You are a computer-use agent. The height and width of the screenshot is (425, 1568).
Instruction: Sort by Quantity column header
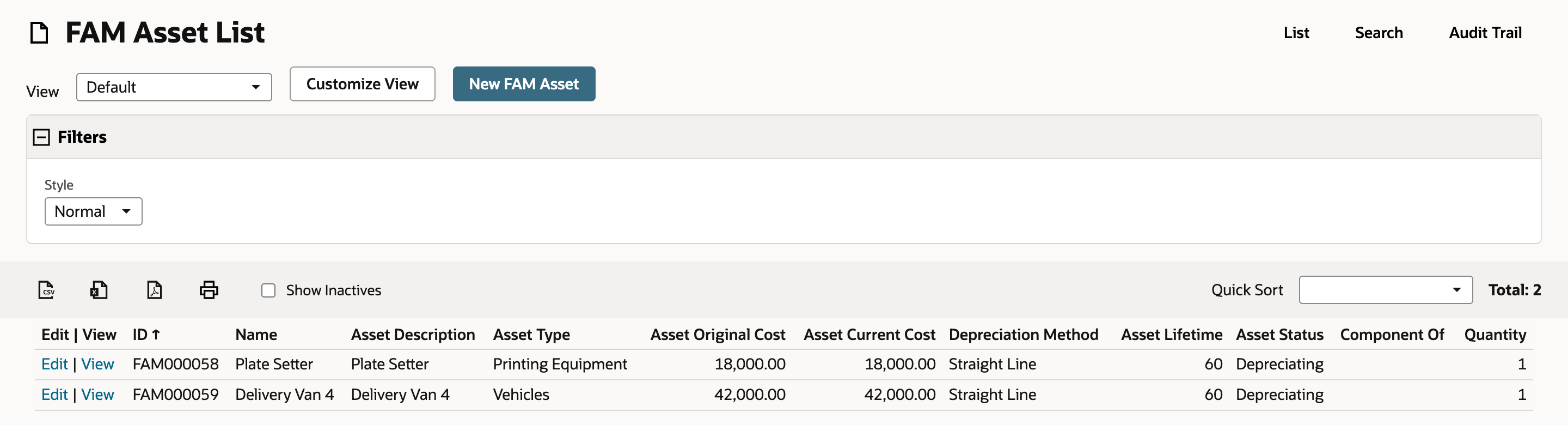point(1495,334)
